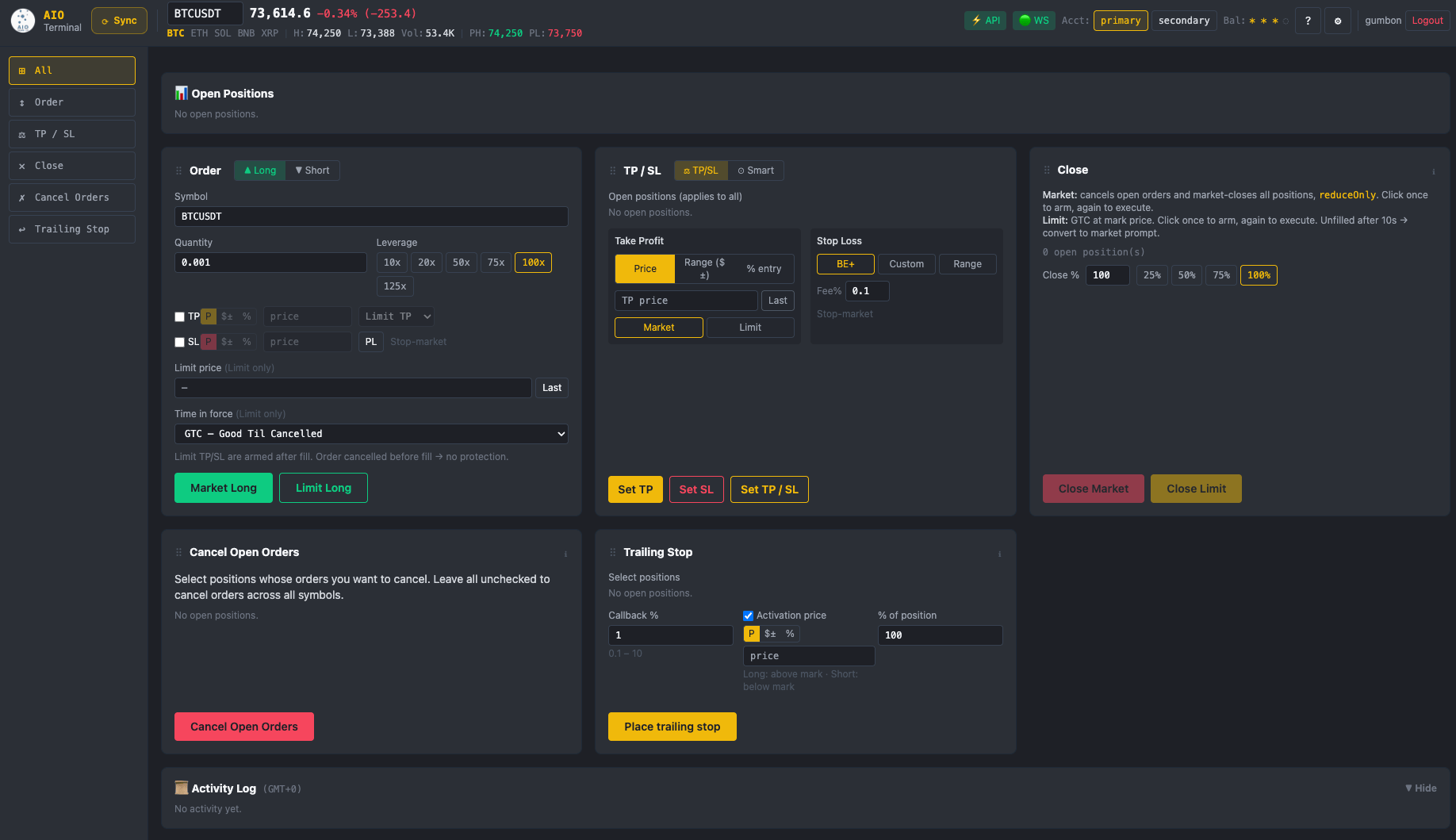Switch to primary account
Image resolution: width=1456 pixels, height=840 pixels.
click(1121, 21)
